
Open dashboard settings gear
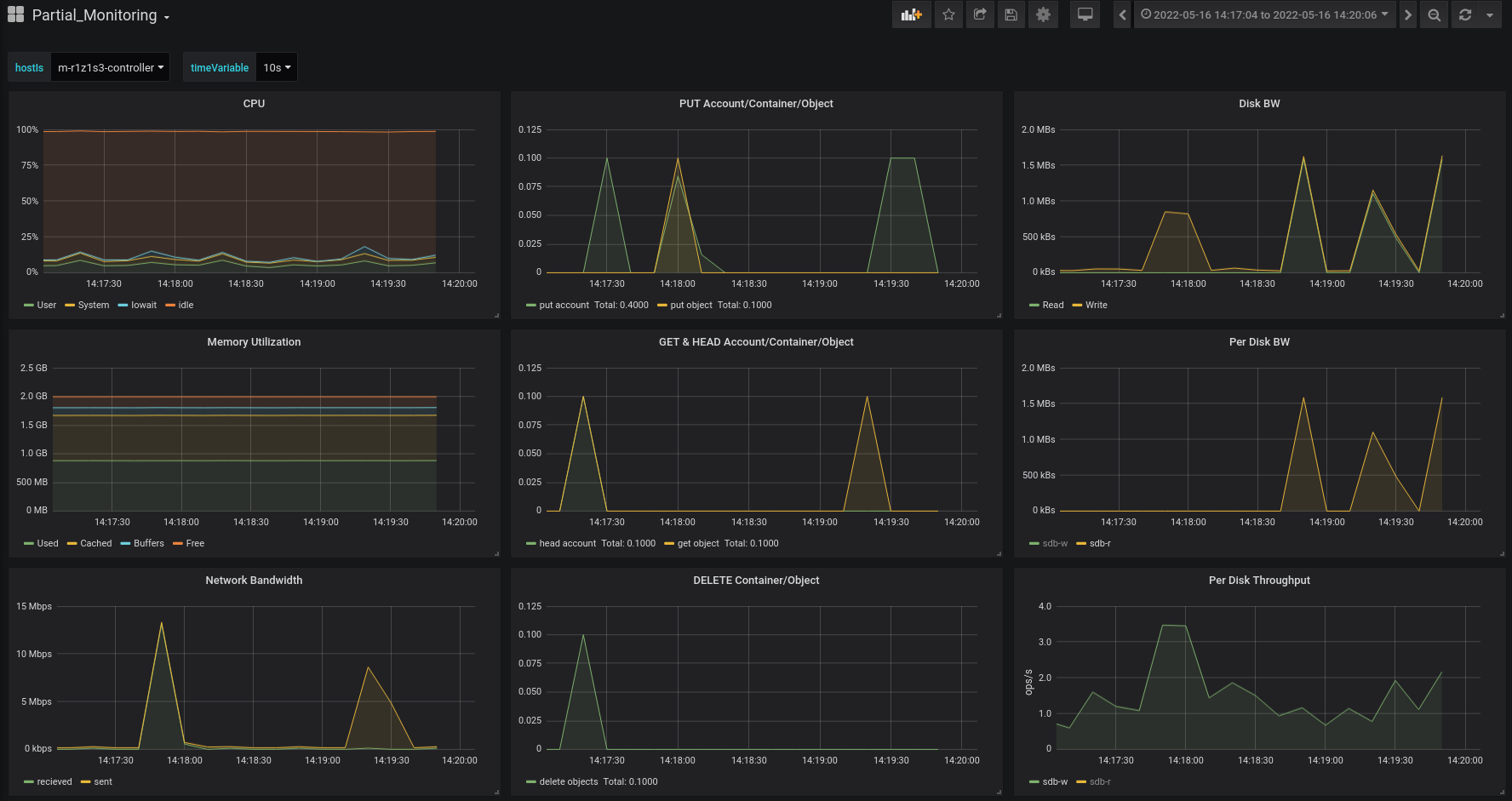point(1043,14)
